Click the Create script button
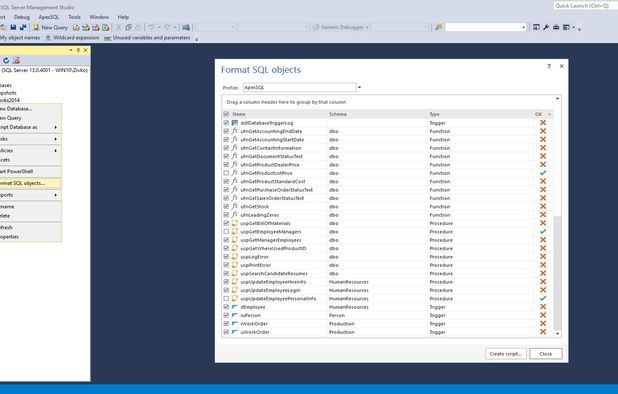Image resolution: width=618 pixels, height=394 pixels. (506, 354)
